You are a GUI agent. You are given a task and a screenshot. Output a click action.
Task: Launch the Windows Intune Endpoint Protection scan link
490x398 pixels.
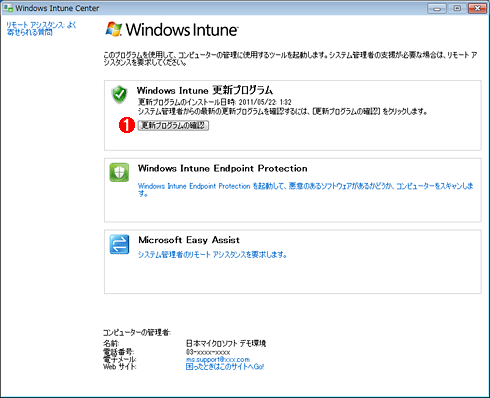click(305, 189)
